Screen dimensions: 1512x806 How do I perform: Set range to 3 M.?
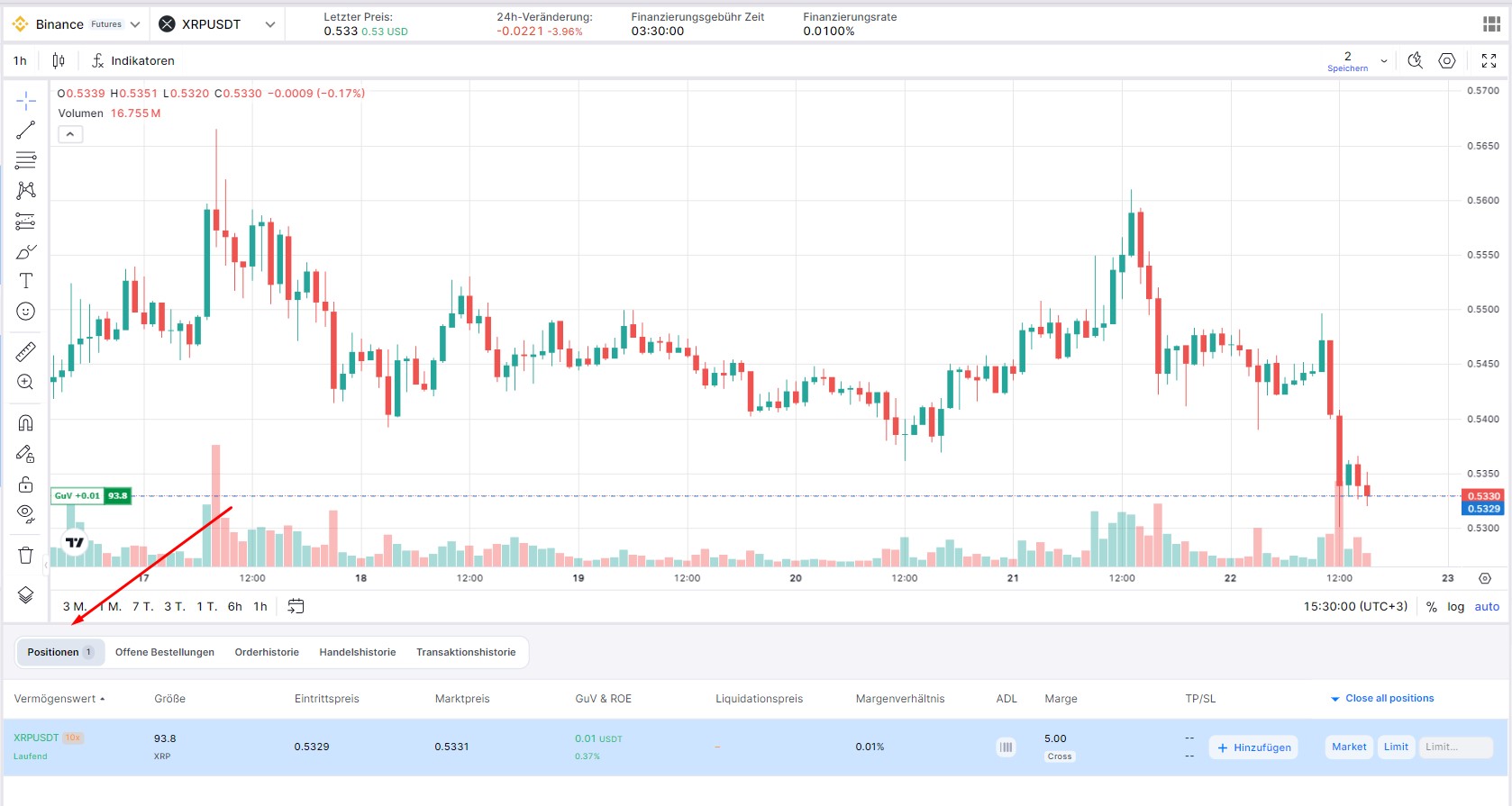pyautogui.click(x=74, y=606)
